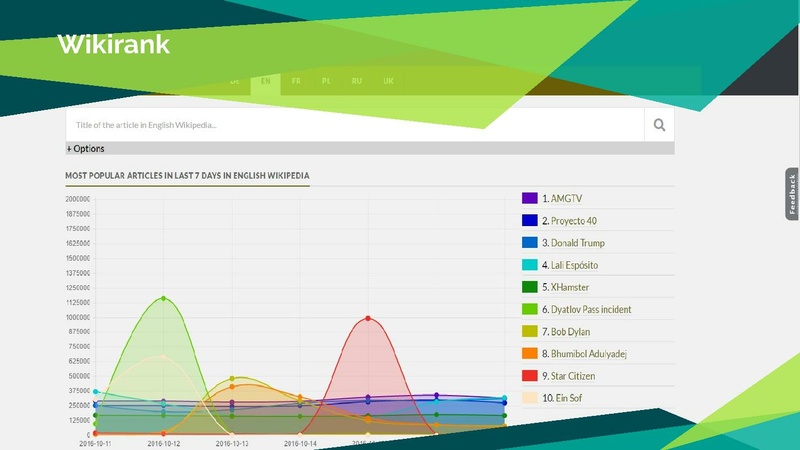The height and width of the screenshot is (450, 800).
Task: Click the search magnifier icon
Action: [659, 125]
